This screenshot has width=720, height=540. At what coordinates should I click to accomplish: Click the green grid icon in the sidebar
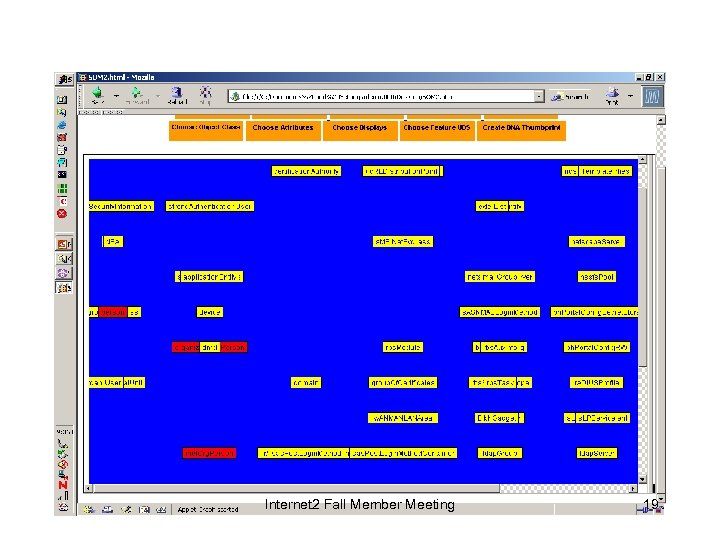pyautogui.click(x=62, y=188)
